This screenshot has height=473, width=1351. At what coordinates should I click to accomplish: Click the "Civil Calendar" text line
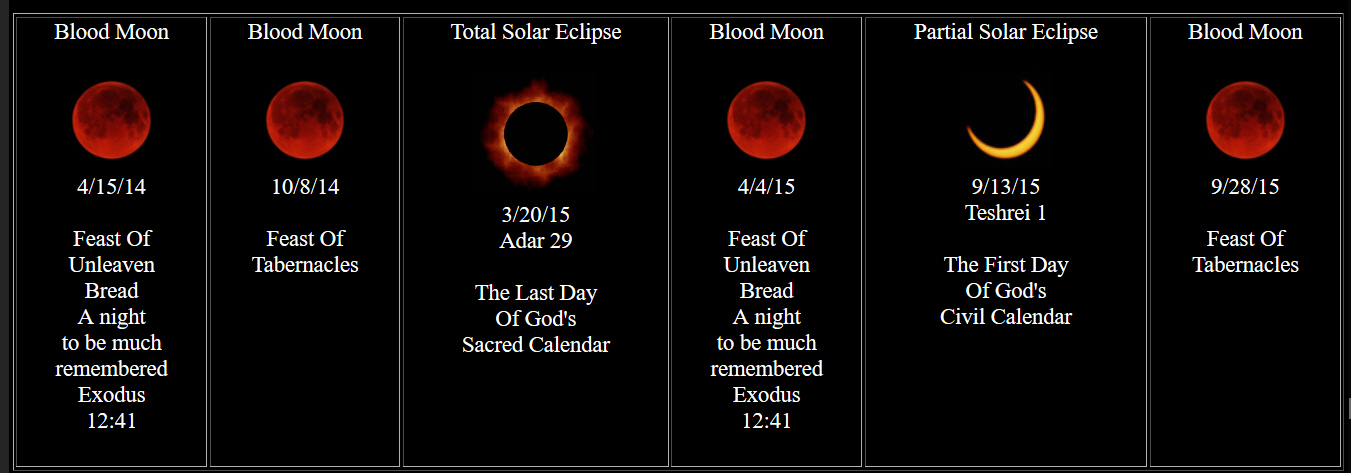[x=1006, y=317]
